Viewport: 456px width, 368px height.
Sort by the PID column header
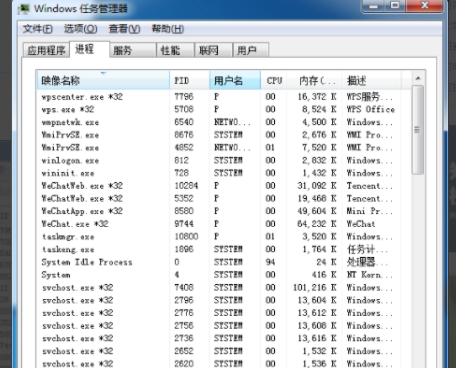point(190,80)
